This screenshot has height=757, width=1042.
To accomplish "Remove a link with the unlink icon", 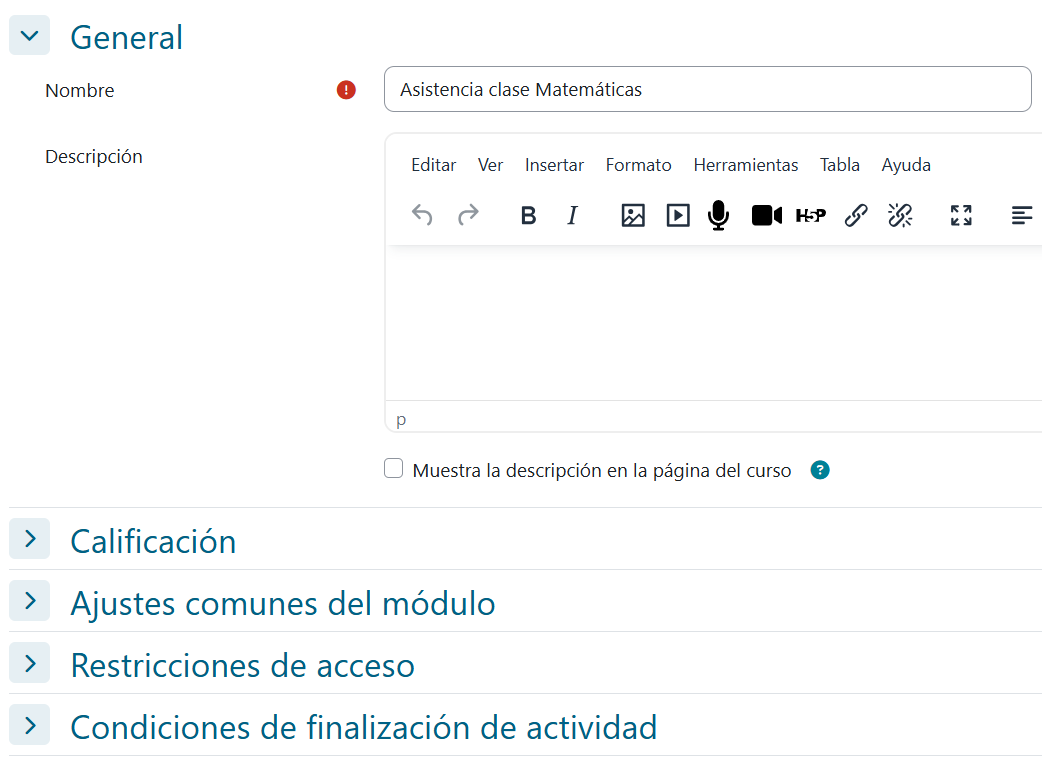I will (x=900, y=215).
